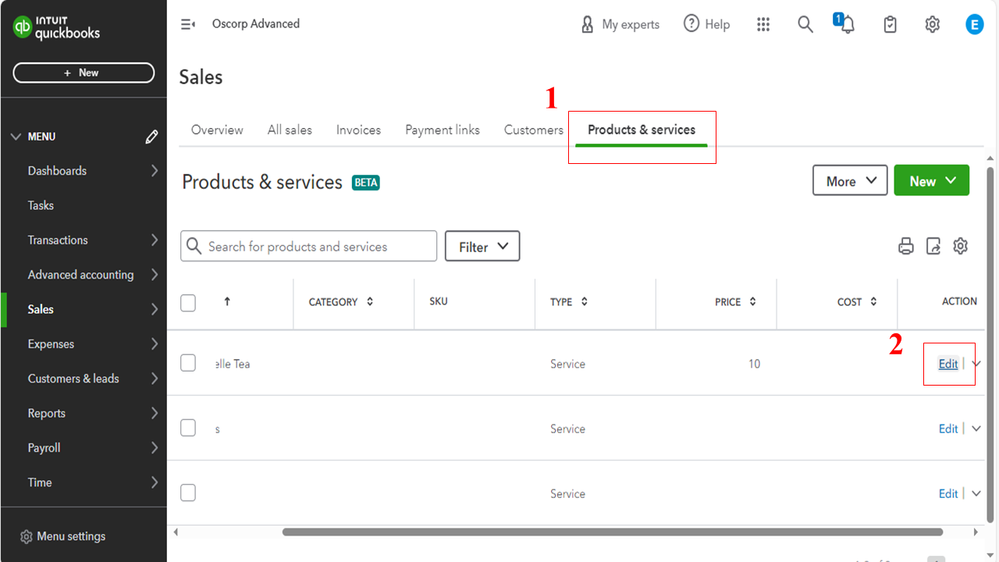Open the settings gear in top bar
Image resolution: width=999 pixels, height=562 pixels.
[932, 25]
